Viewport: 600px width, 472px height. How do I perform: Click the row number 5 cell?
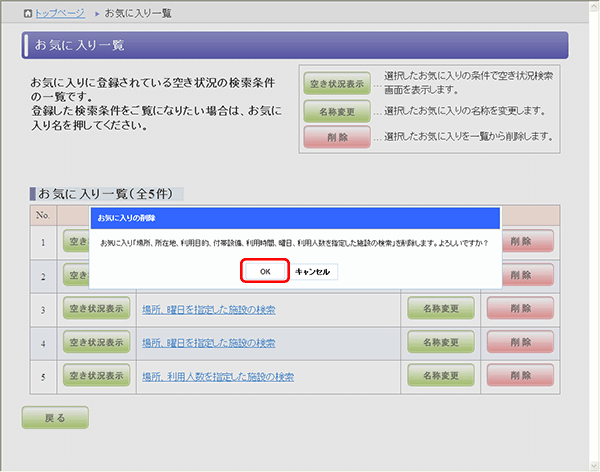43,377
